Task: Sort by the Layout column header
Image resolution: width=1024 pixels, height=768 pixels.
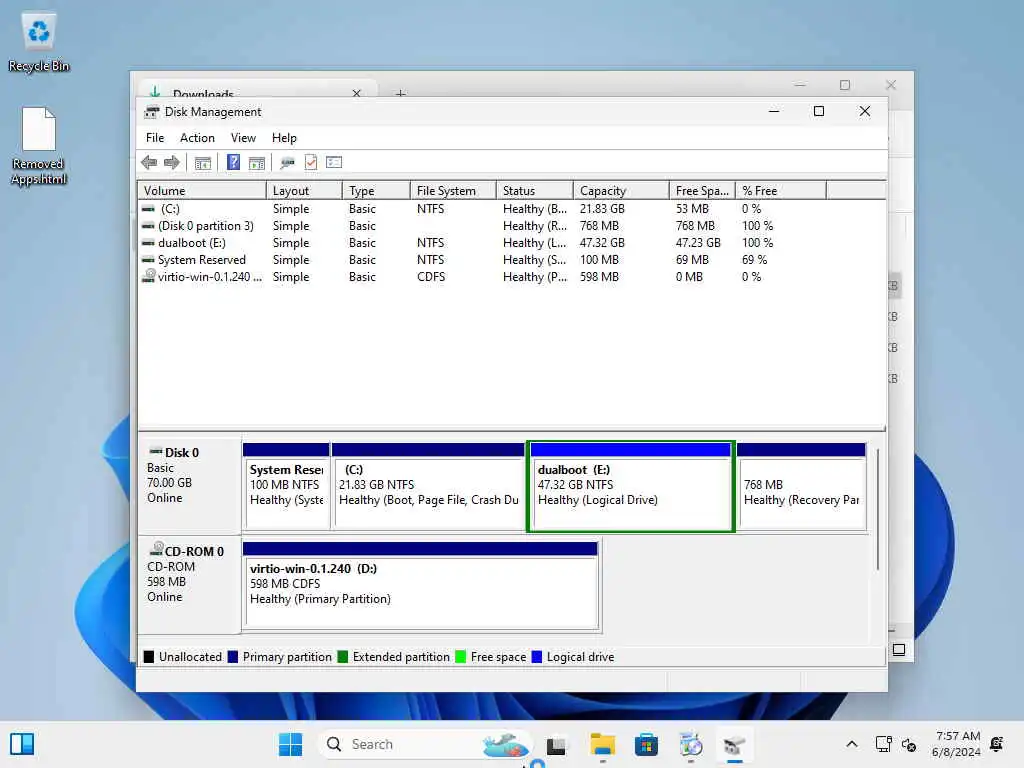Action: pos(304,191)
